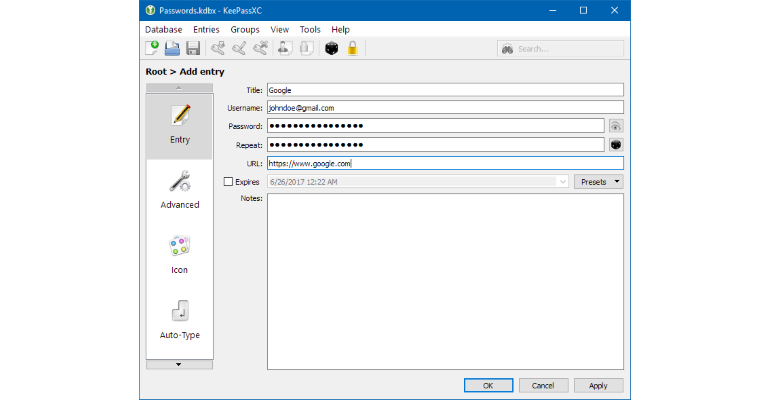Viewport: 770px width, 400px height.
Task: Lock the database with the padlock icon
Action: coord(353,48)
